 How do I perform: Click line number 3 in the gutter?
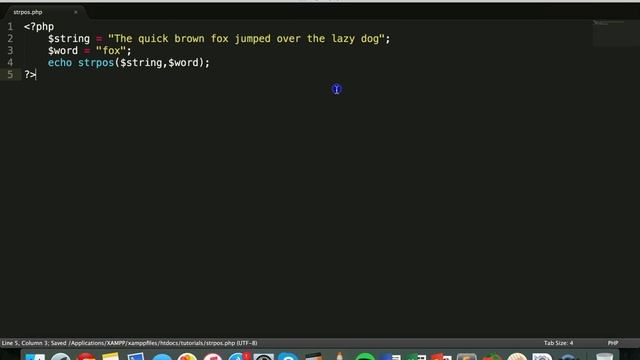pyautogui.click(x=10, y=51)
